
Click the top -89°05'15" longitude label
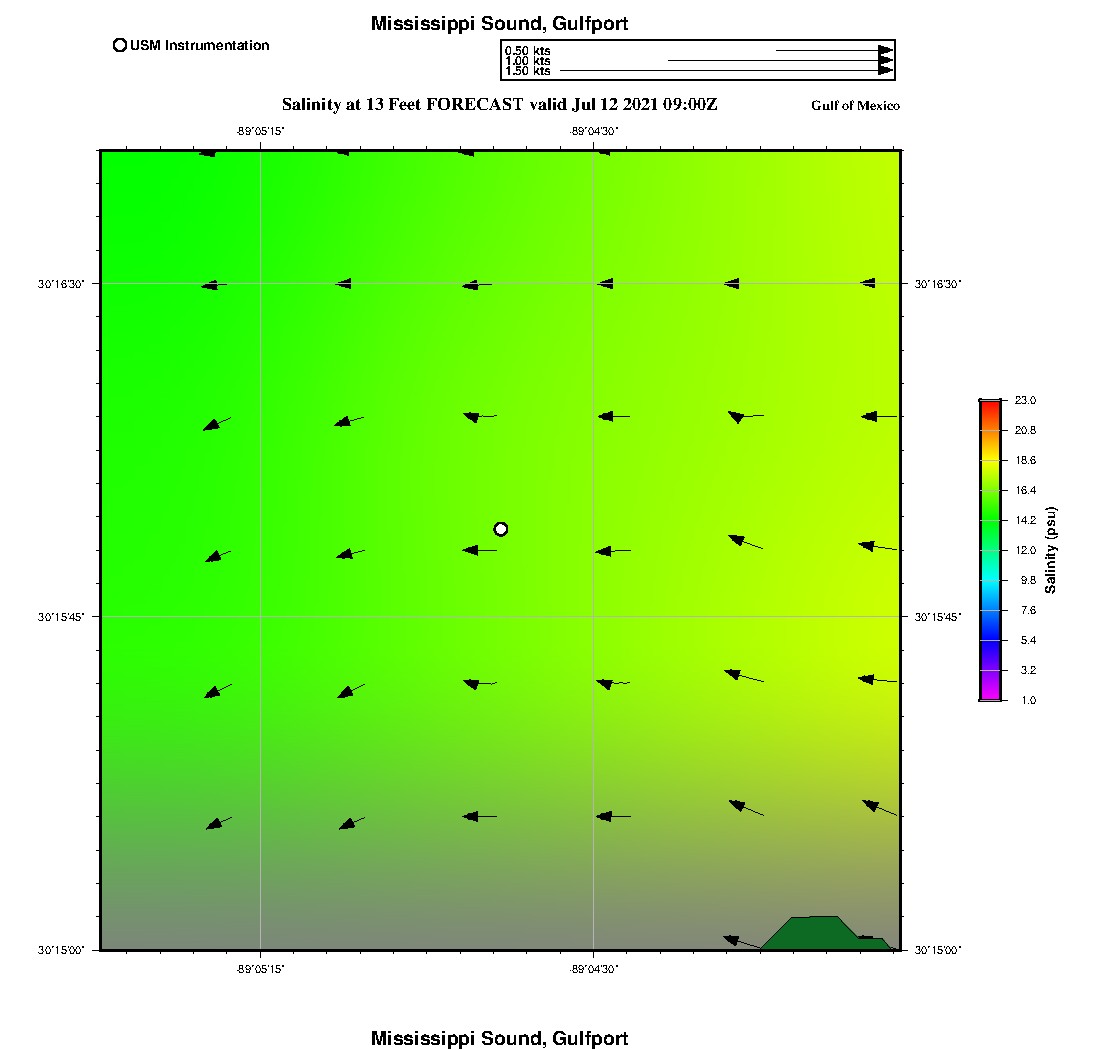261,131
